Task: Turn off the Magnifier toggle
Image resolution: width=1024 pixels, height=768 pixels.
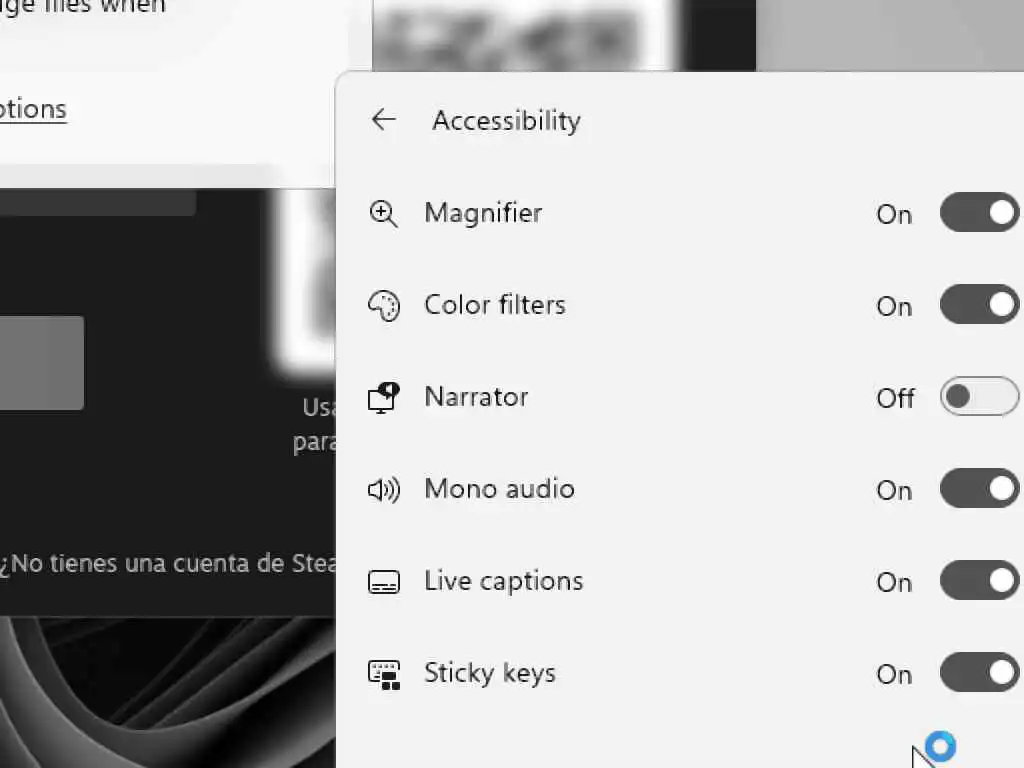Action: 980,212
